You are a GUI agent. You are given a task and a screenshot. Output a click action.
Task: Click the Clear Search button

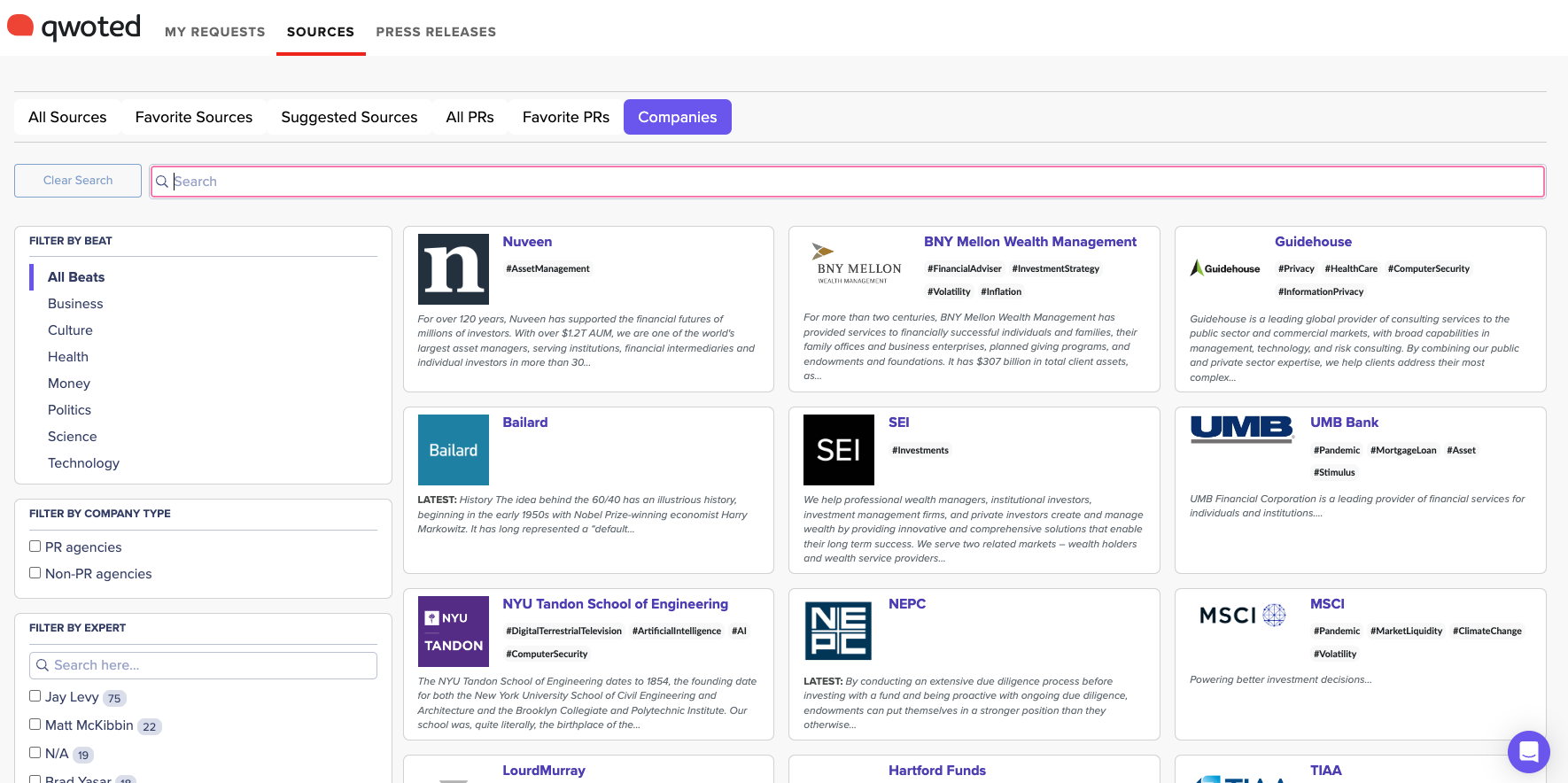78,181
